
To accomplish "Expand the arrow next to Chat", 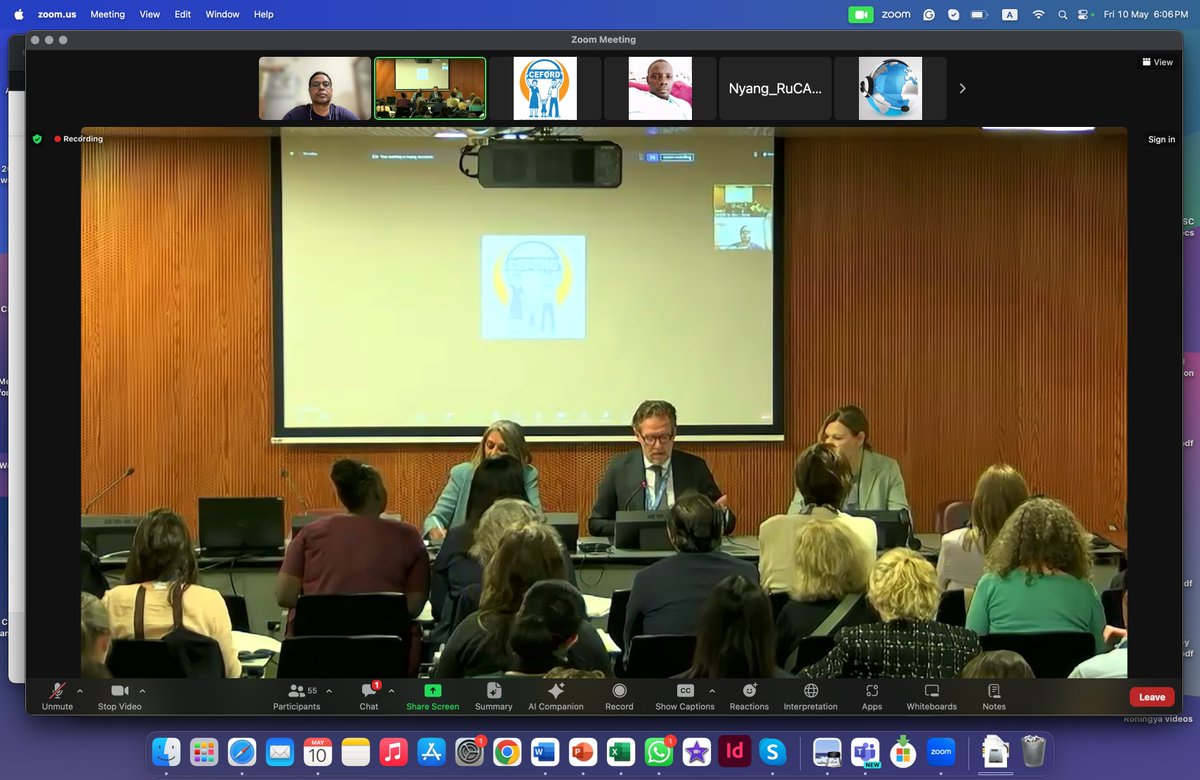I will click(x=391, y=691).
